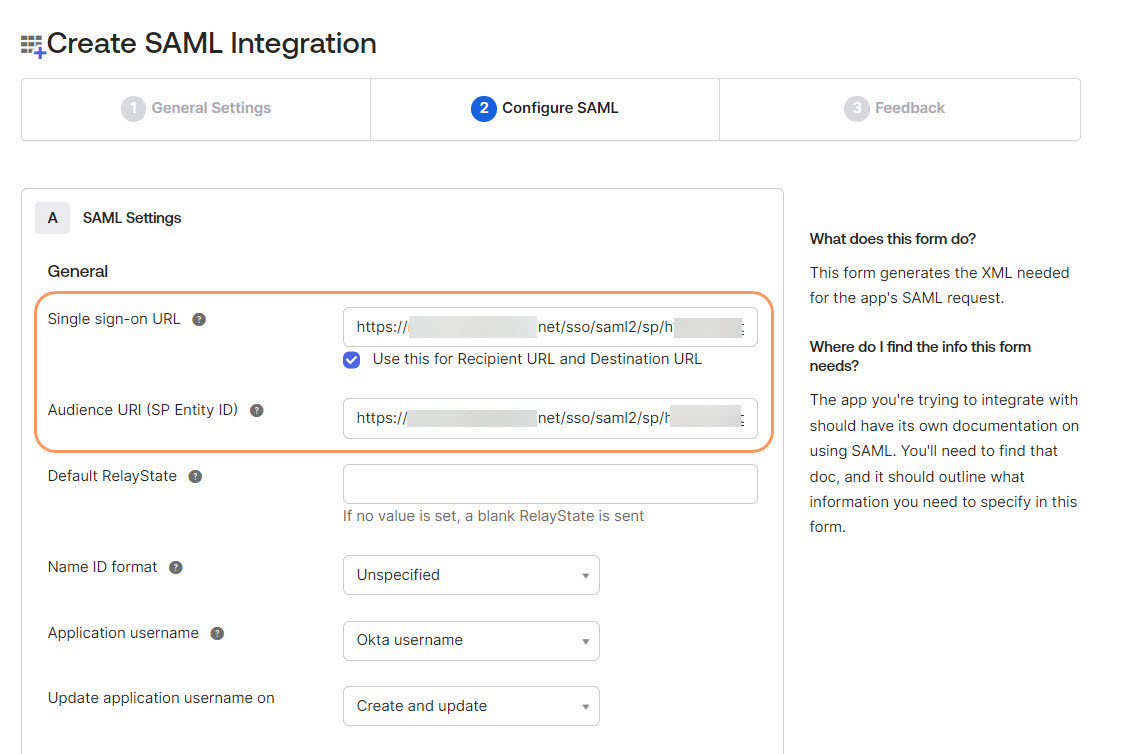Toggle Use this for Recipient URL checkbox

[351, 360]
